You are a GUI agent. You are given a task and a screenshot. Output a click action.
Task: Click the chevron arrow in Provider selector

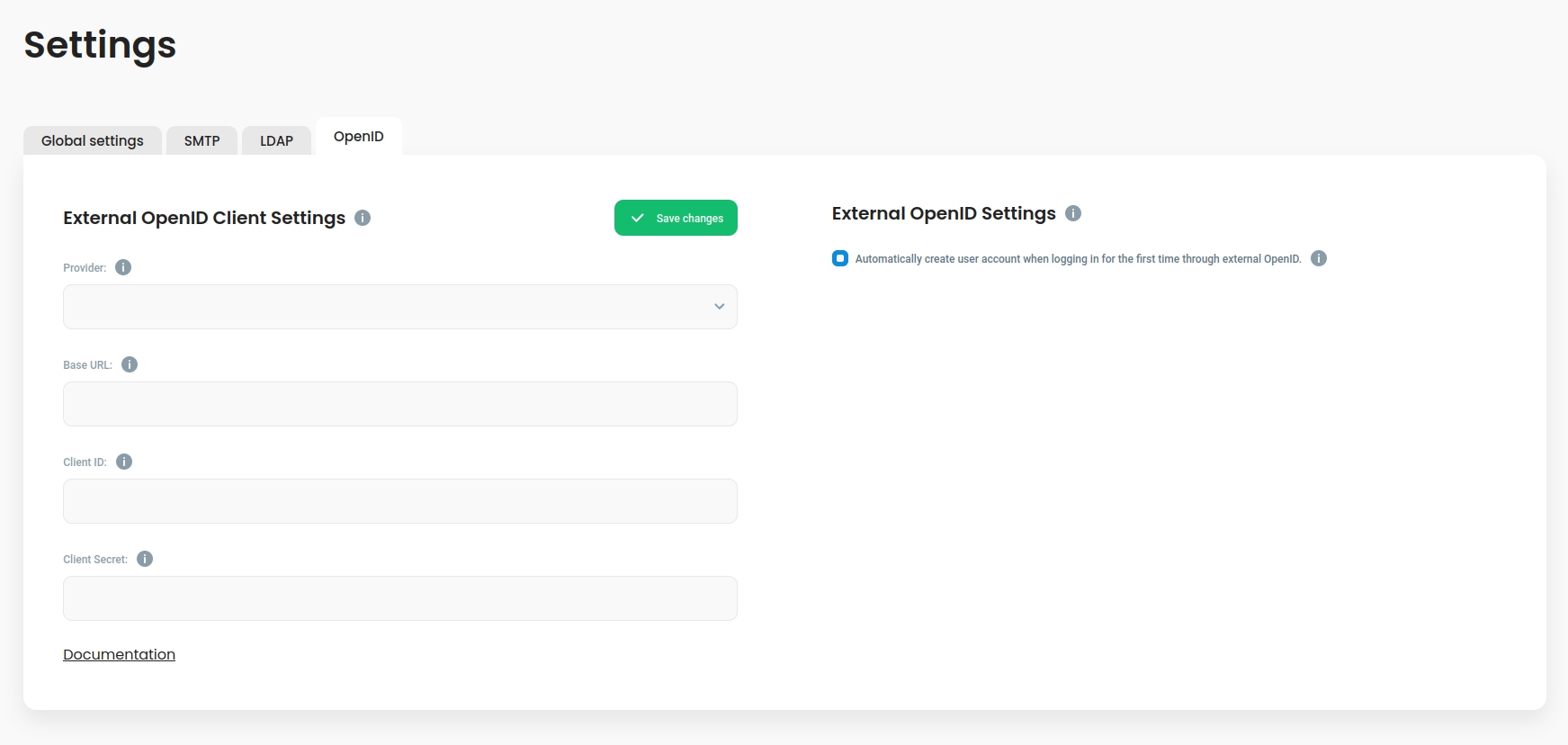[720, 307]
